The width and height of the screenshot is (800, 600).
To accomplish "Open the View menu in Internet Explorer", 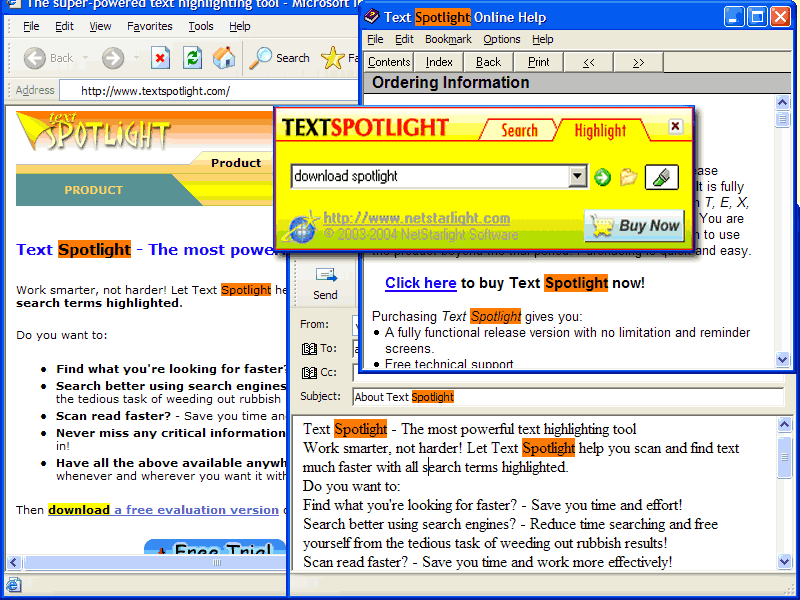I will pos(100,26).
